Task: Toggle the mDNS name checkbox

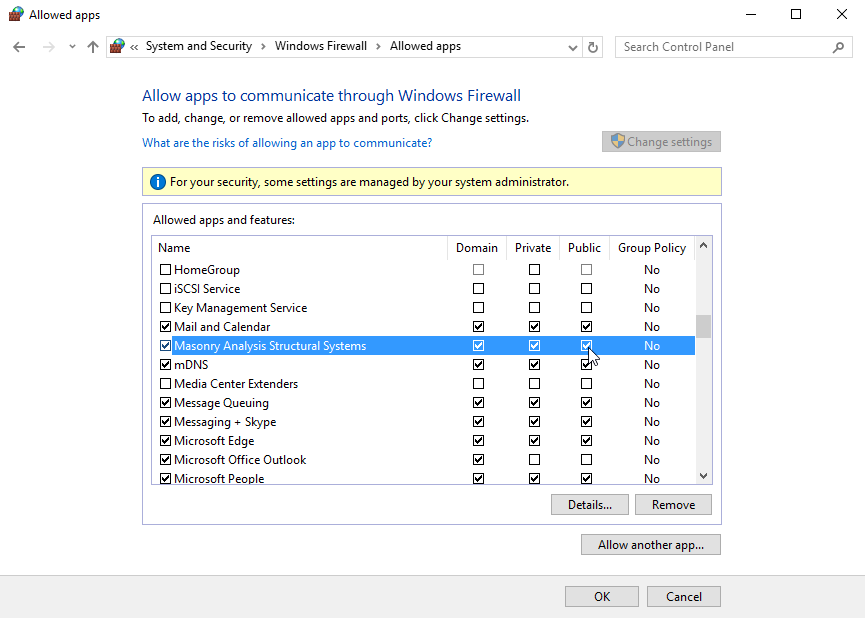Action: click(x=165, y=365)
